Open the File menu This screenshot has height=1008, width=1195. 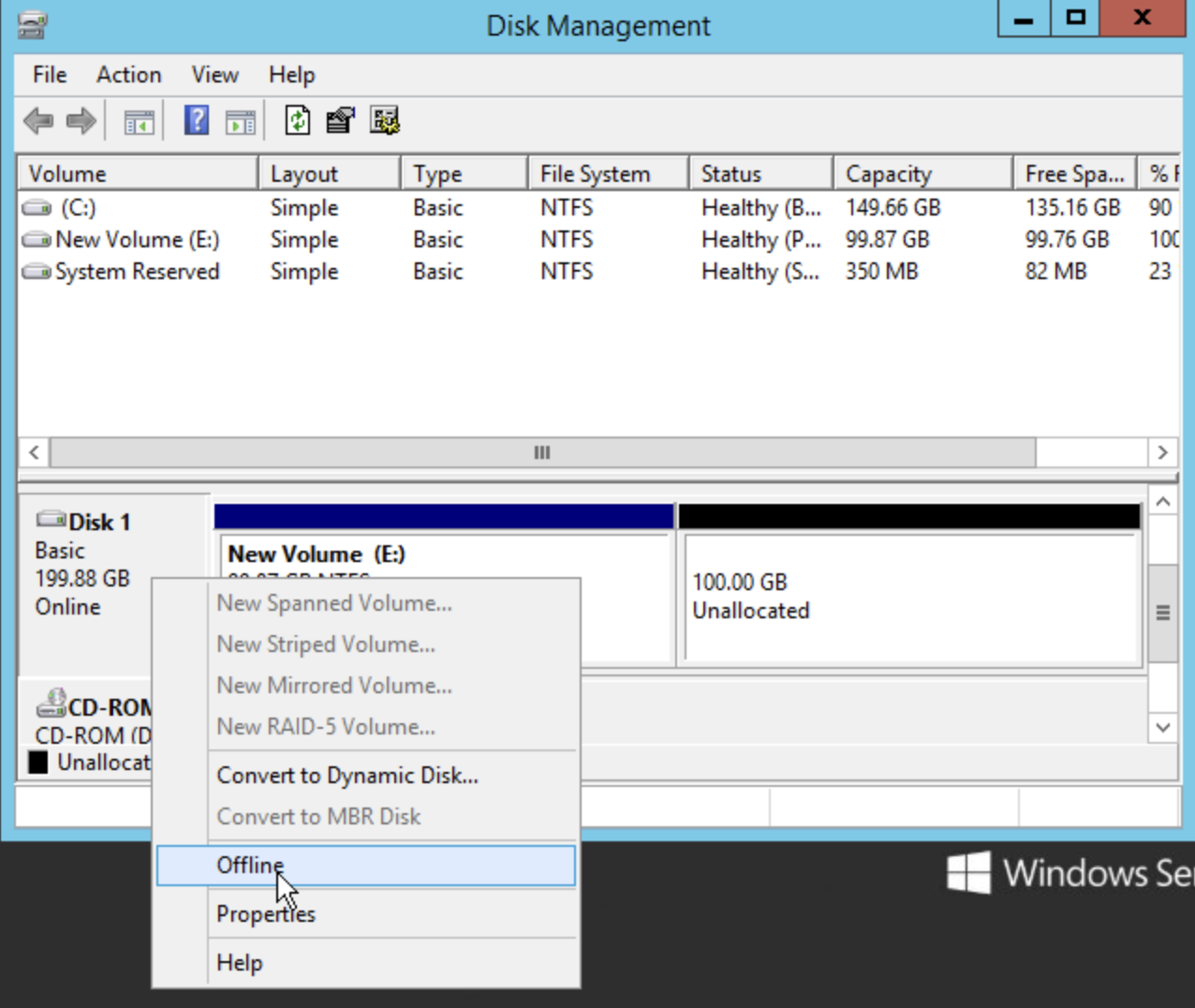50,75
